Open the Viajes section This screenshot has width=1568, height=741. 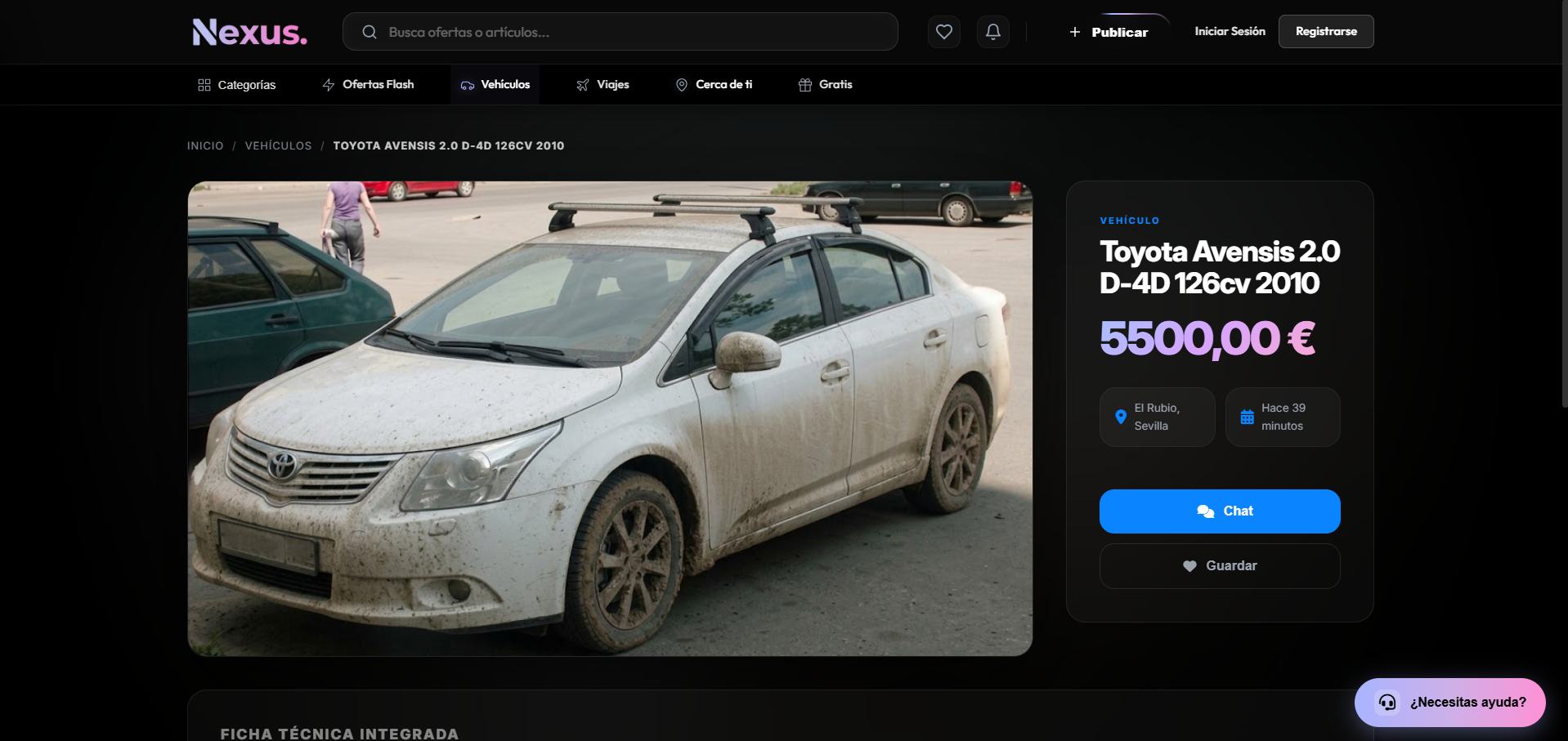[x=603, y=85]
